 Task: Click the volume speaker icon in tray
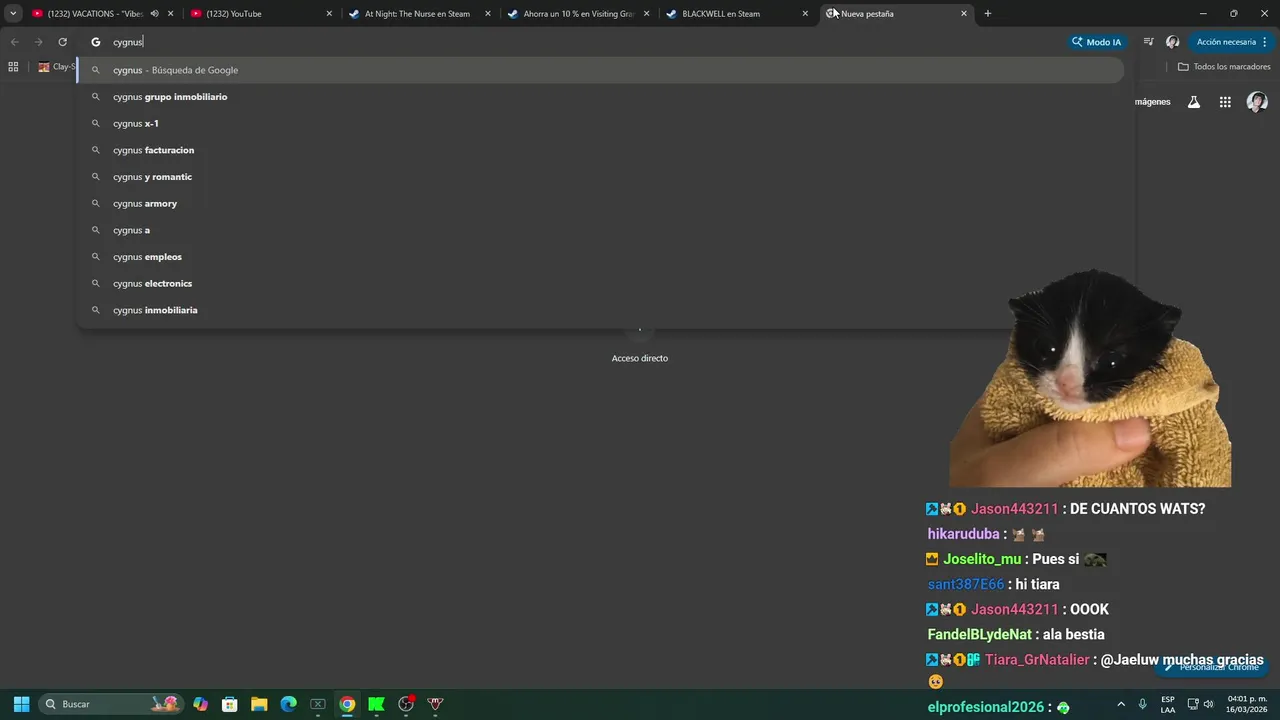coord(1209,704)
